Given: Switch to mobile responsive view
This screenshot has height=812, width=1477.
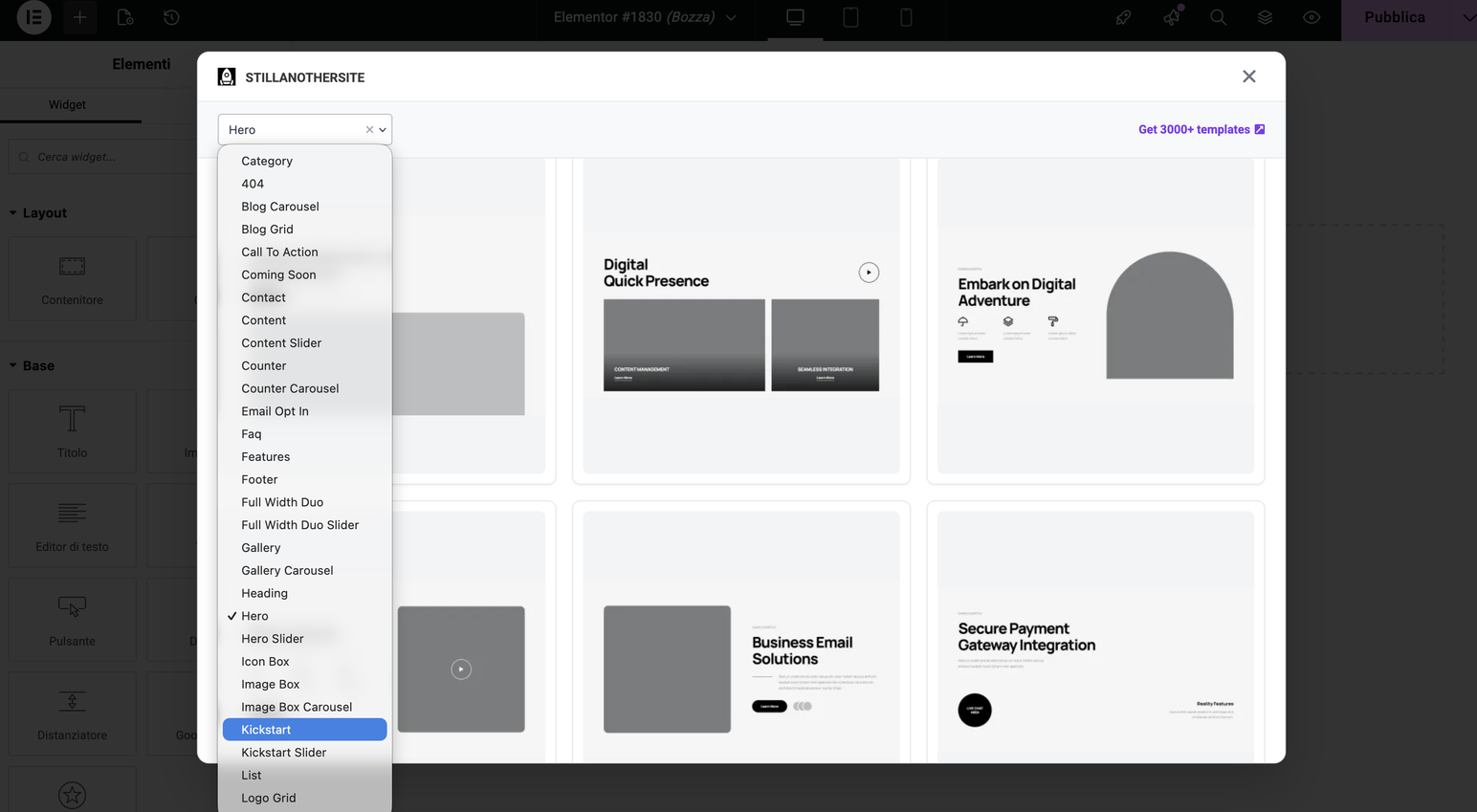Looking at the screenshot, I should tap(905, 17).
